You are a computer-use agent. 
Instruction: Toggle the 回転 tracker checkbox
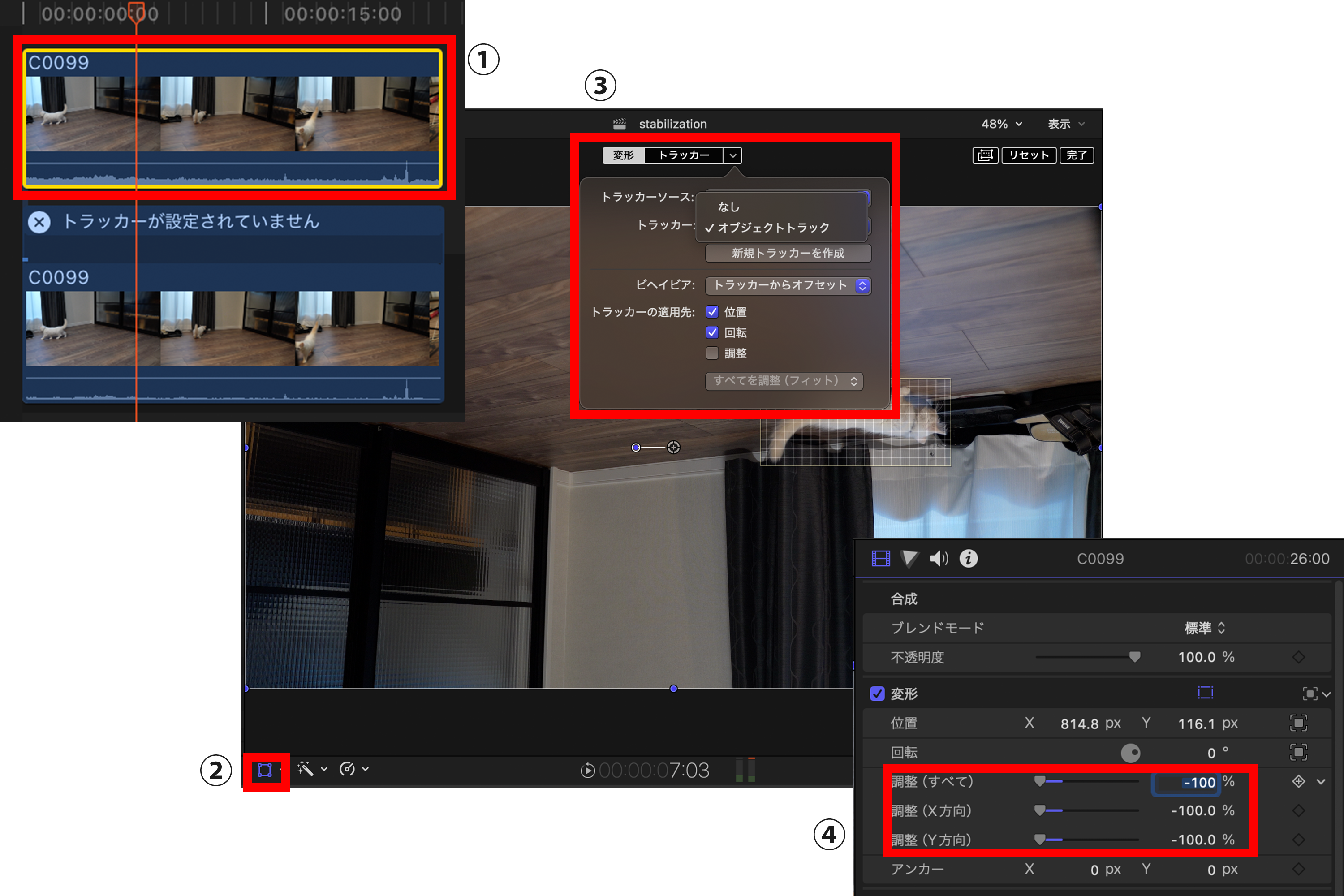coord(712,332)
